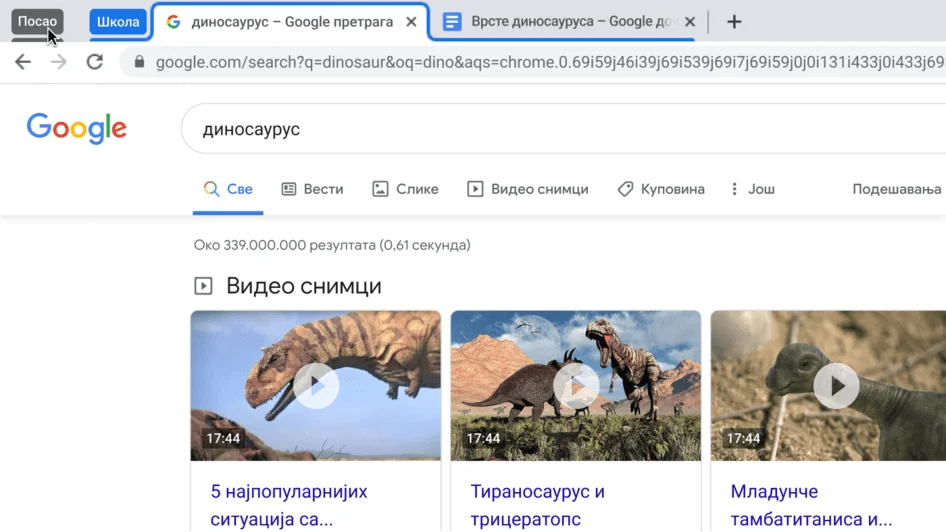Play the Младунче тамбатитаниса video
Viewport: 946px width, 532px height.
(836, 385)
